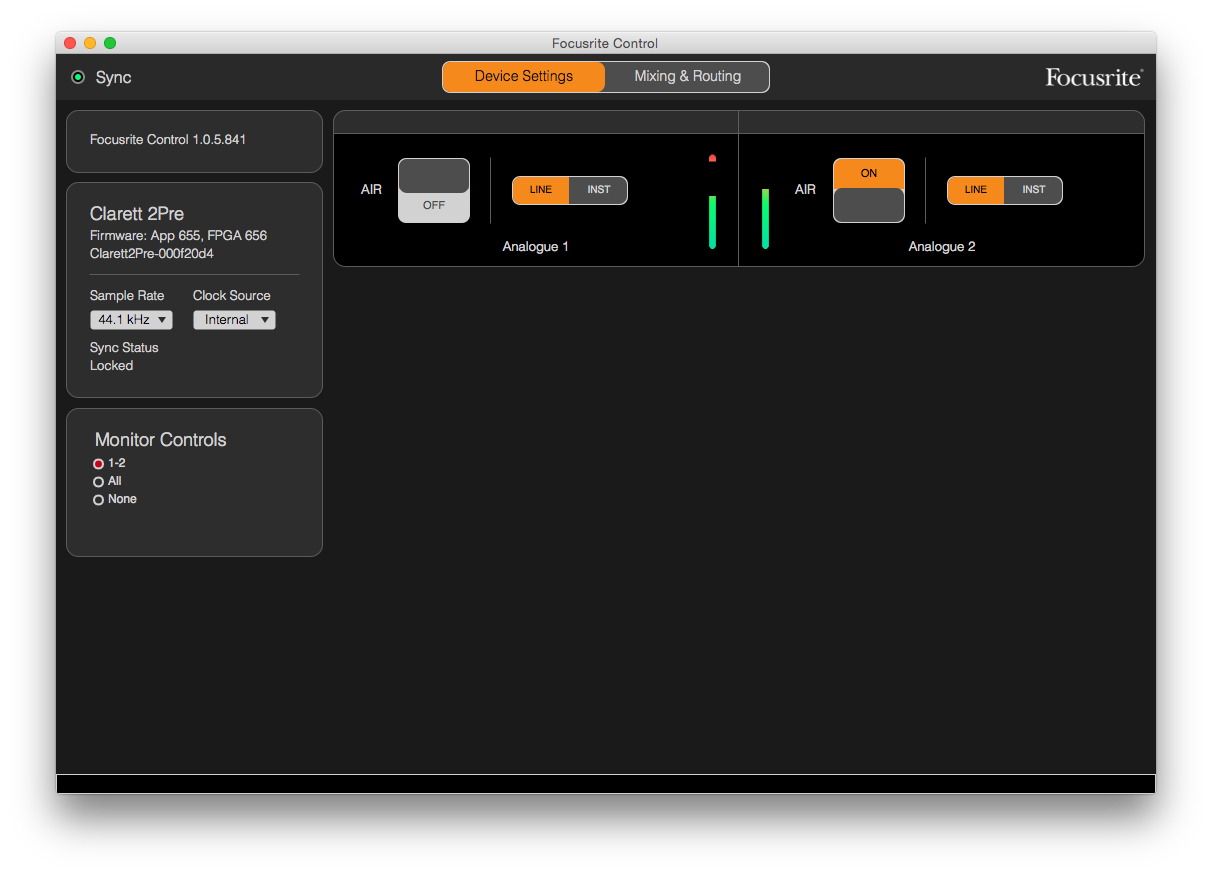Click the Analogue 2 channel label
This screenshot has height=874, width=1212.
click(942, 247)
